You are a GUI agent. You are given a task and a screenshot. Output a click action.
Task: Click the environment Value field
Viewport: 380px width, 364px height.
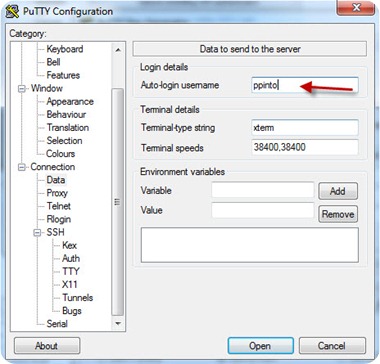pyautogui.click(x=263, y=210)
